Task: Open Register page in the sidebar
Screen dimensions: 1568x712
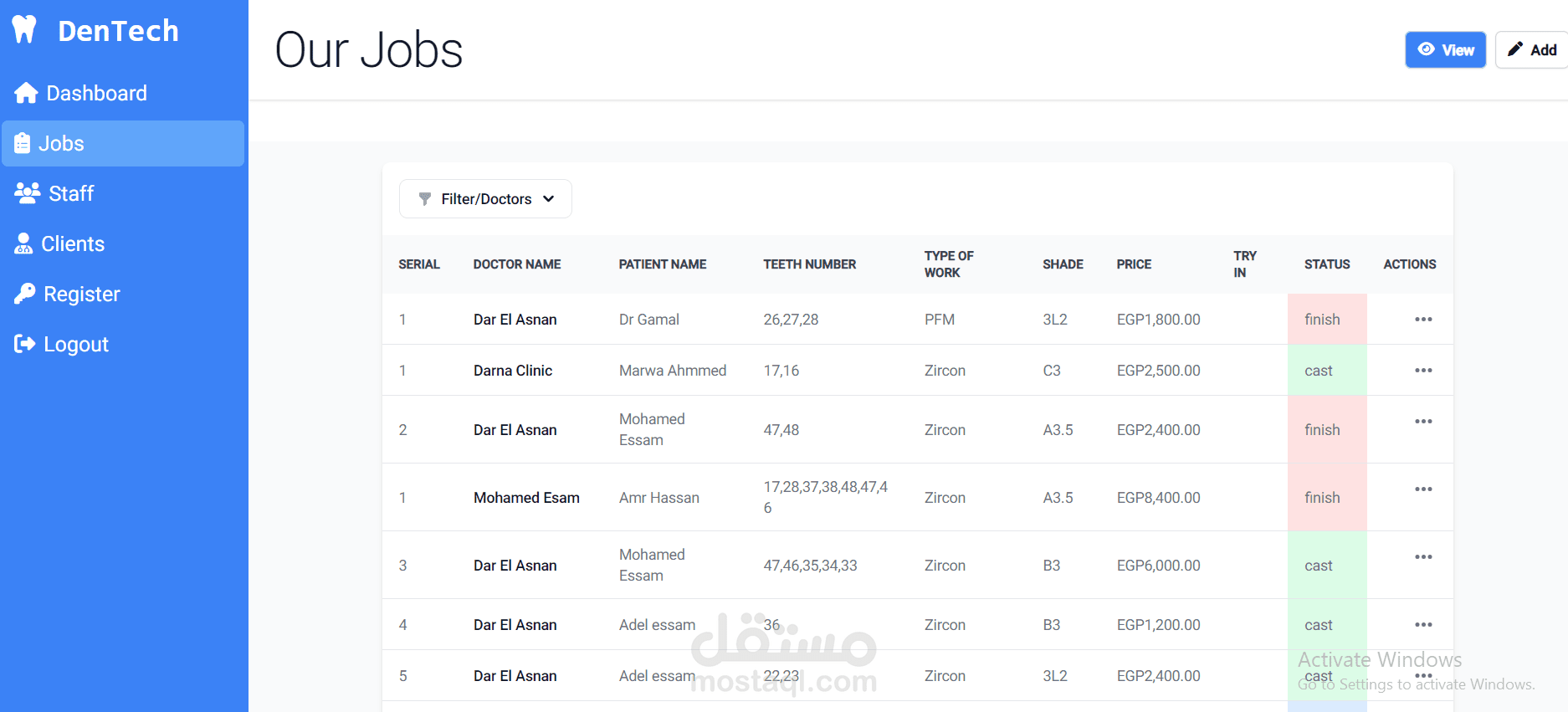Action: click(x=123, y=294)
